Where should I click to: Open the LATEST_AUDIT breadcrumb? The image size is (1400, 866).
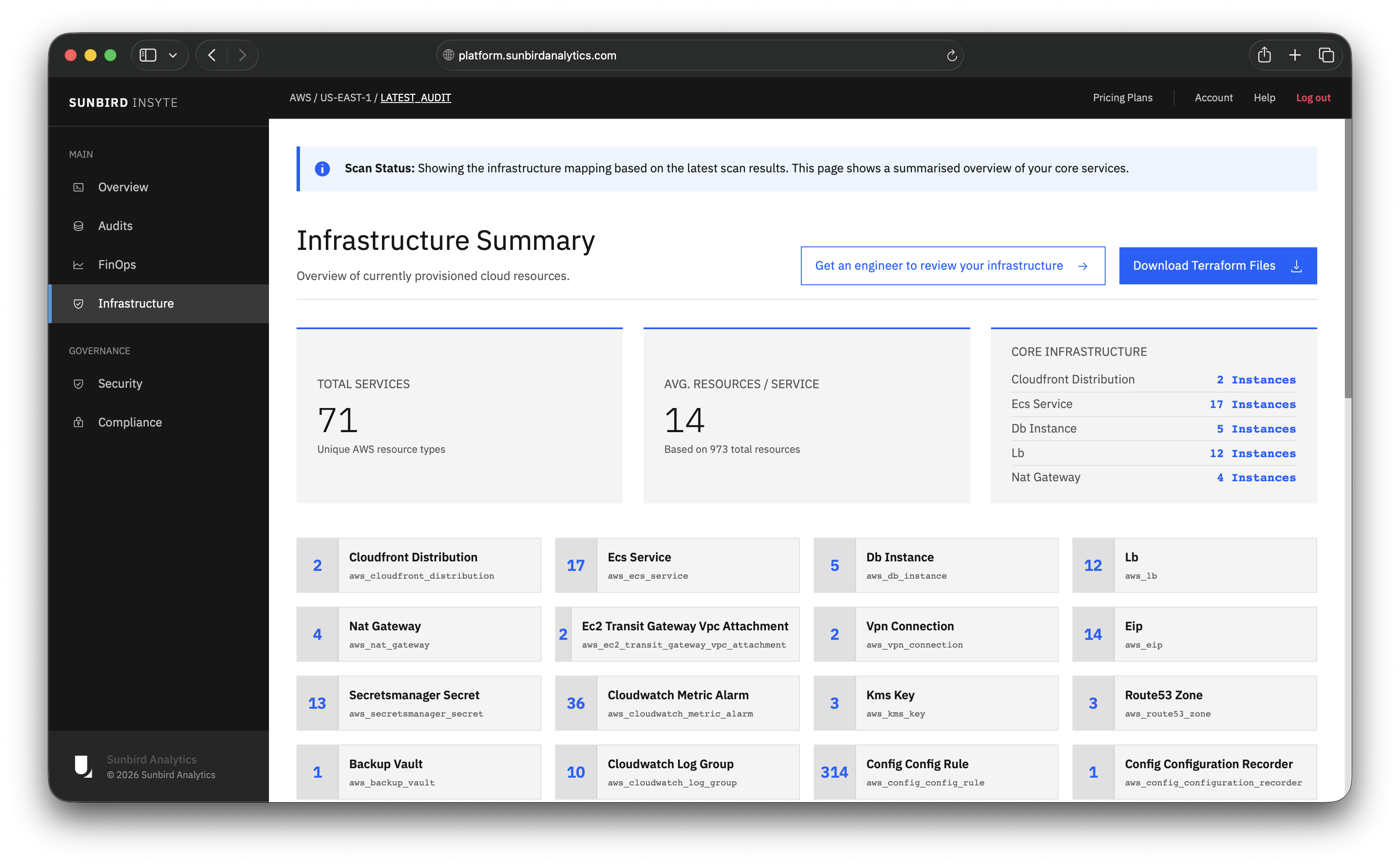pyautogui.click(x=416, y=97)
